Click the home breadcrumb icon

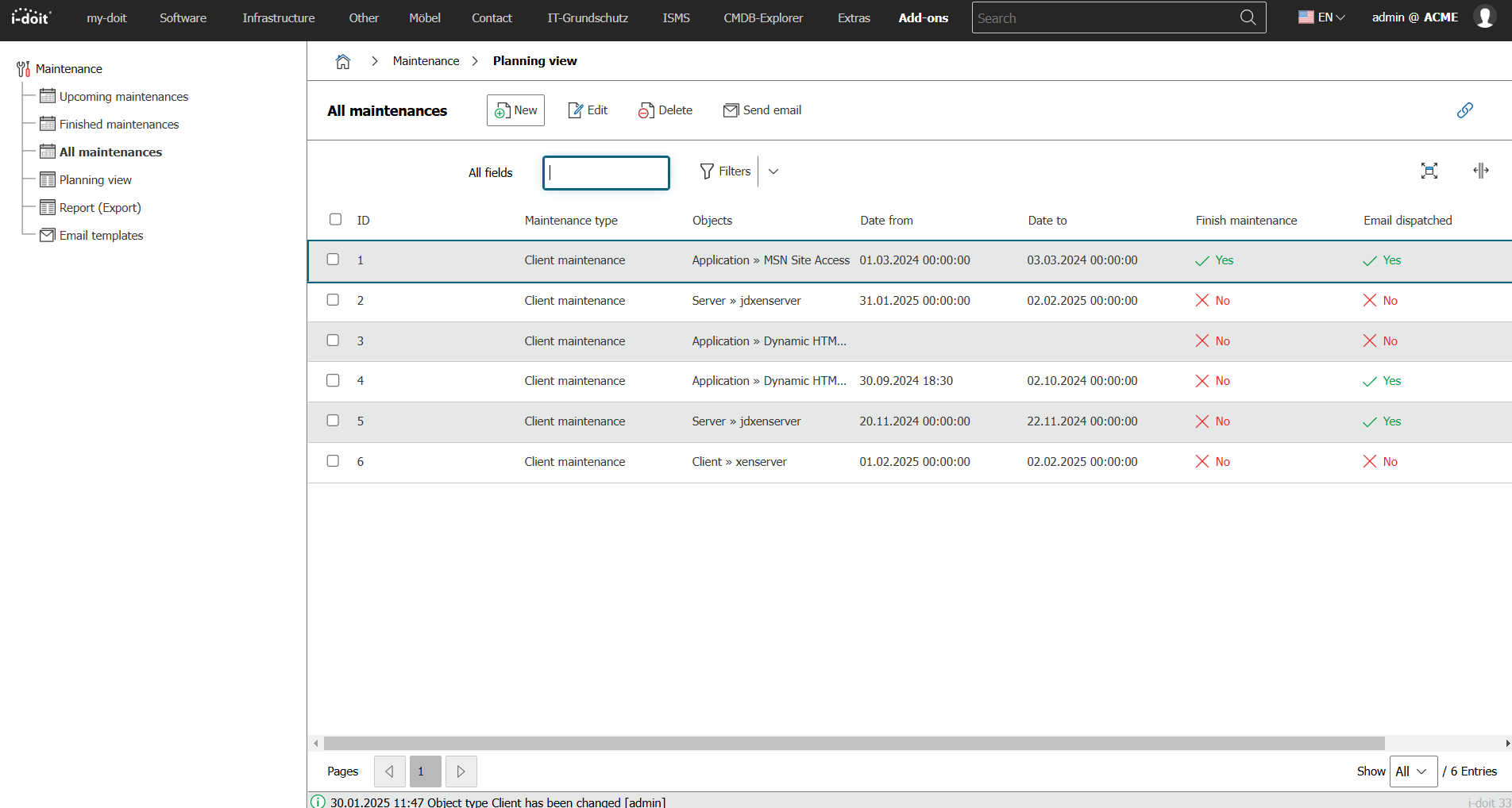343,61
